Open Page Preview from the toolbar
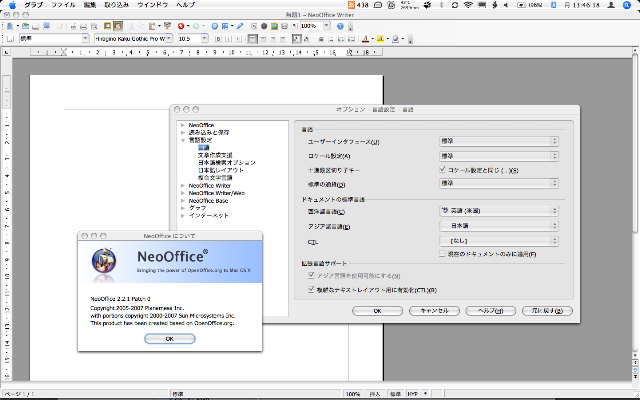Image resolution: width=640 pixels, height=400 pixels. pos(94,26)
